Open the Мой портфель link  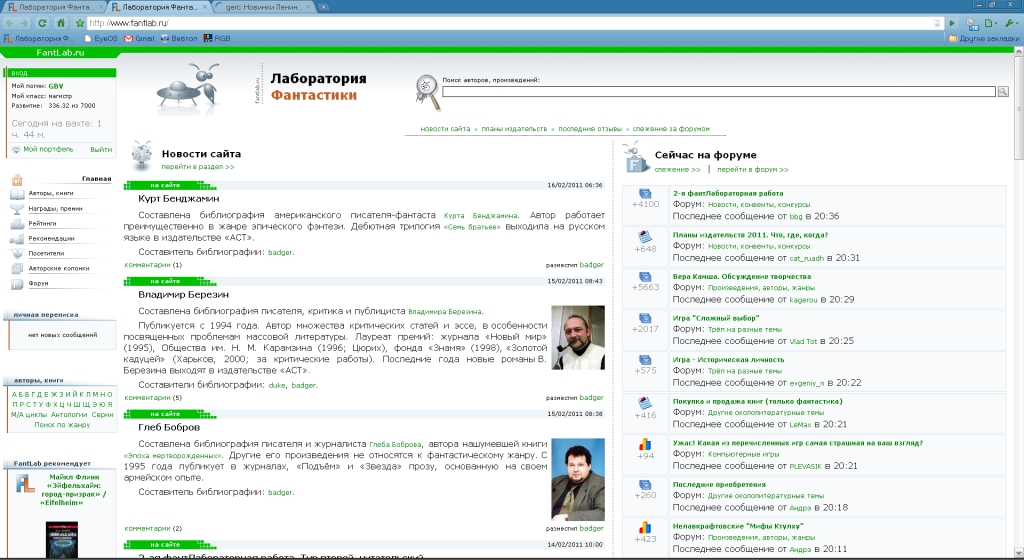[47, 149]
